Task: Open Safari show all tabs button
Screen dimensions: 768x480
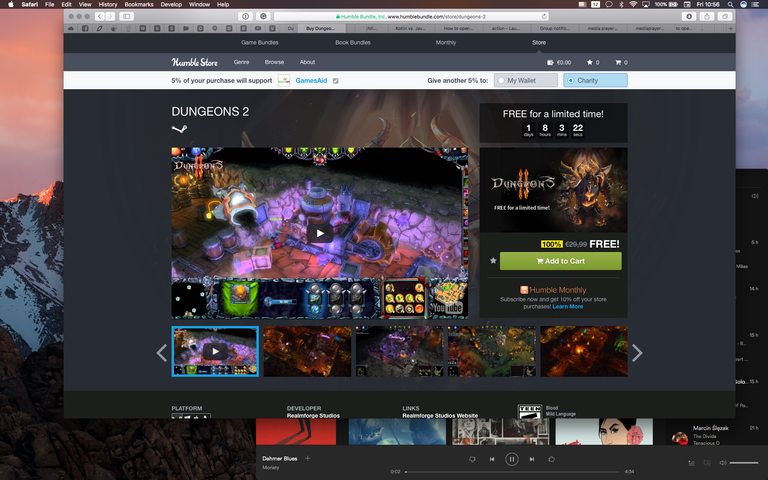Action: [724, 16]
